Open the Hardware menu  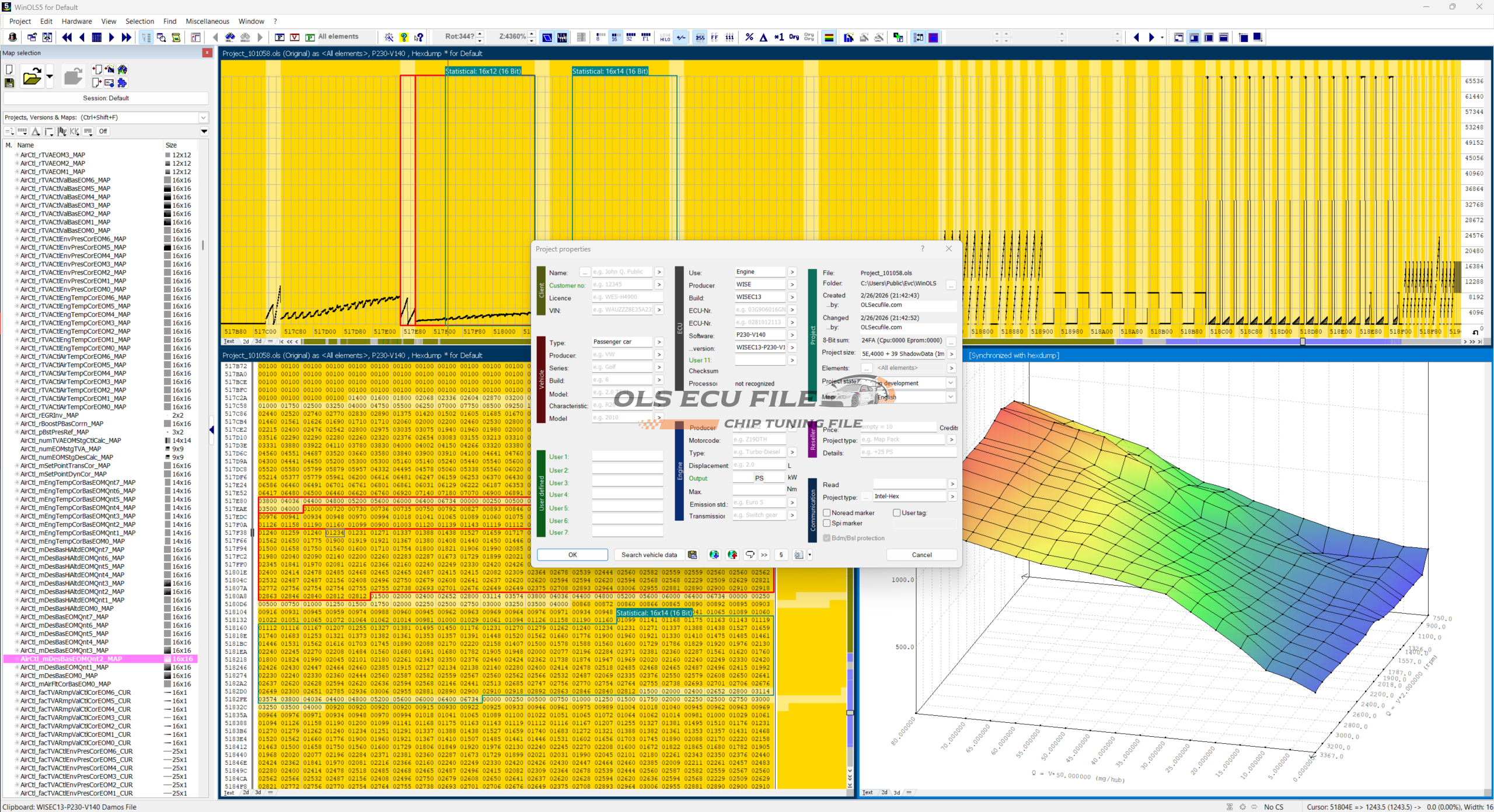[x=76, y=21]
